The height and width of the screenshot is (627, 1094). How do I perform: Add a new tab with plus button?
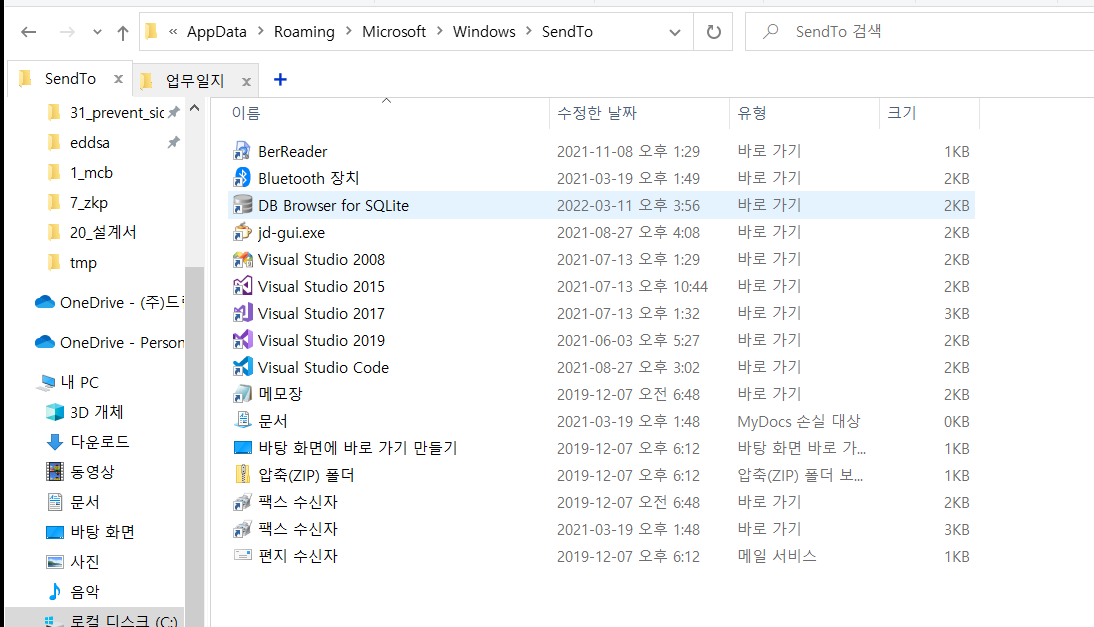(x=280, y=80)
